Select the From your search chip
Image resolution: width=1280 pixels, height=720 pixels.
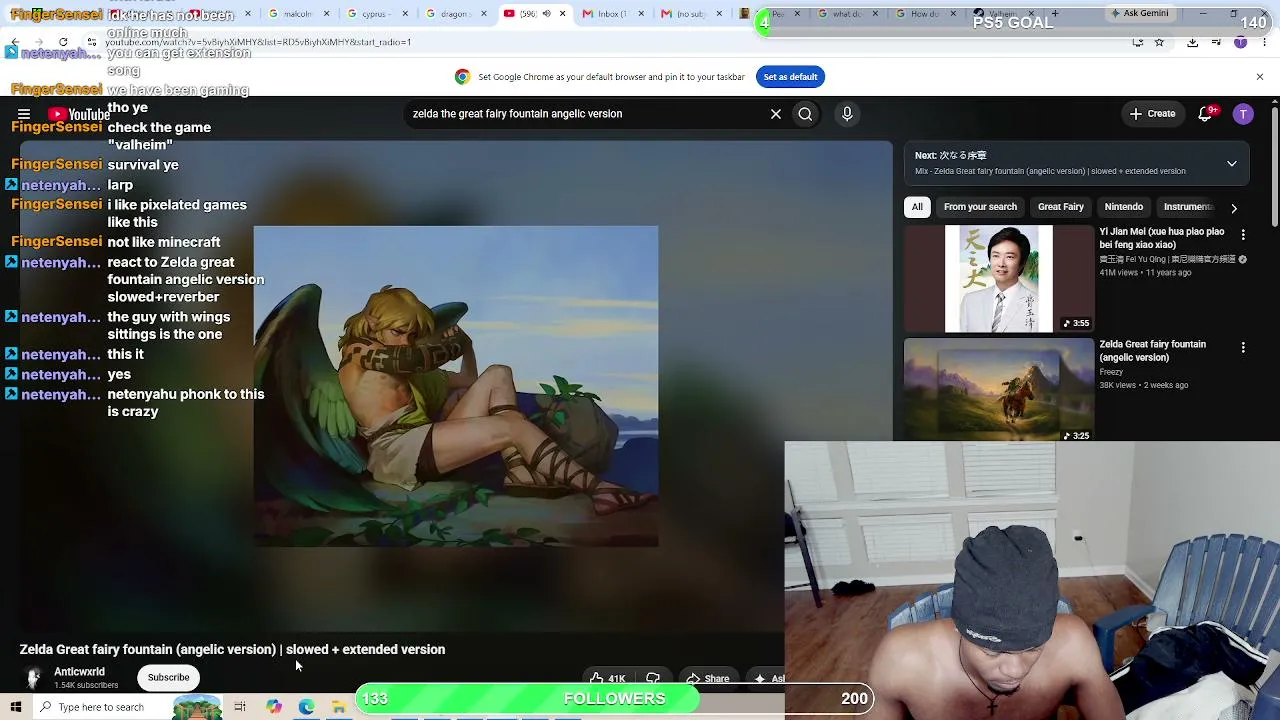pos(980,207)
